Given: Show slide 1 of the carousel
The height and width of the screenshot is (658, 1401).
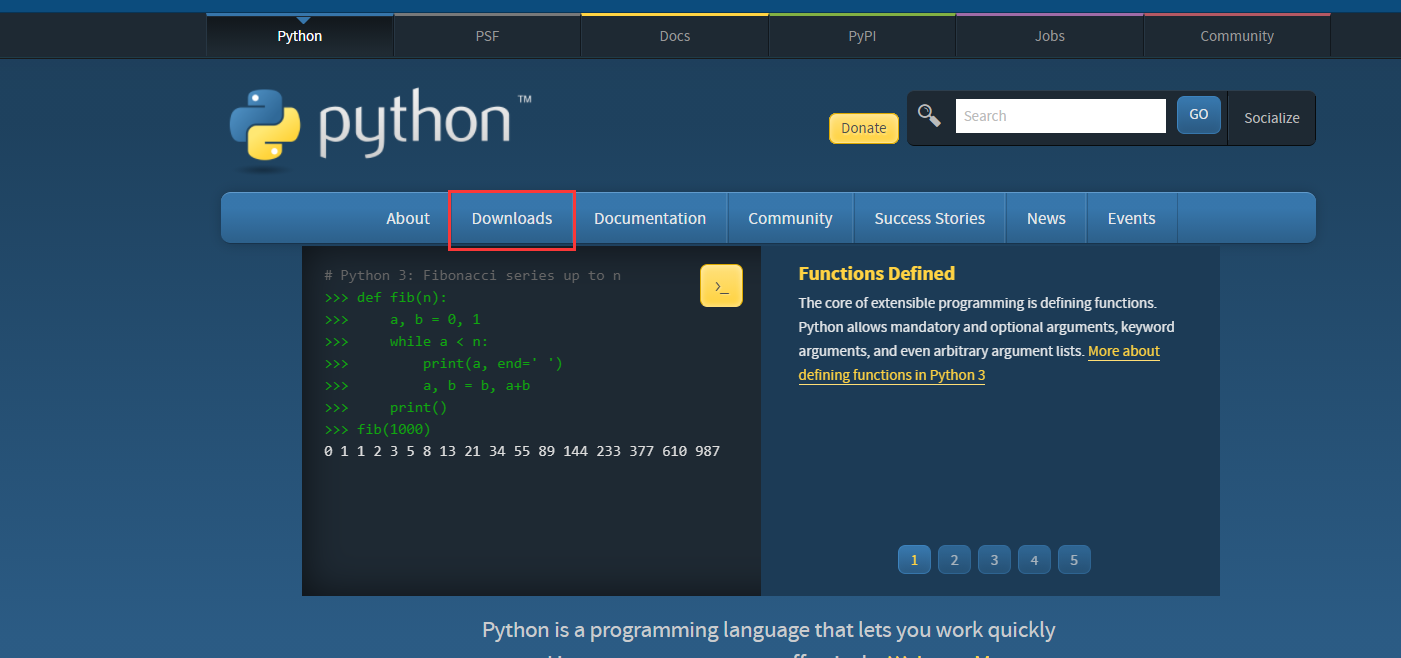Looking at the screenshot, I should point(914,560).
